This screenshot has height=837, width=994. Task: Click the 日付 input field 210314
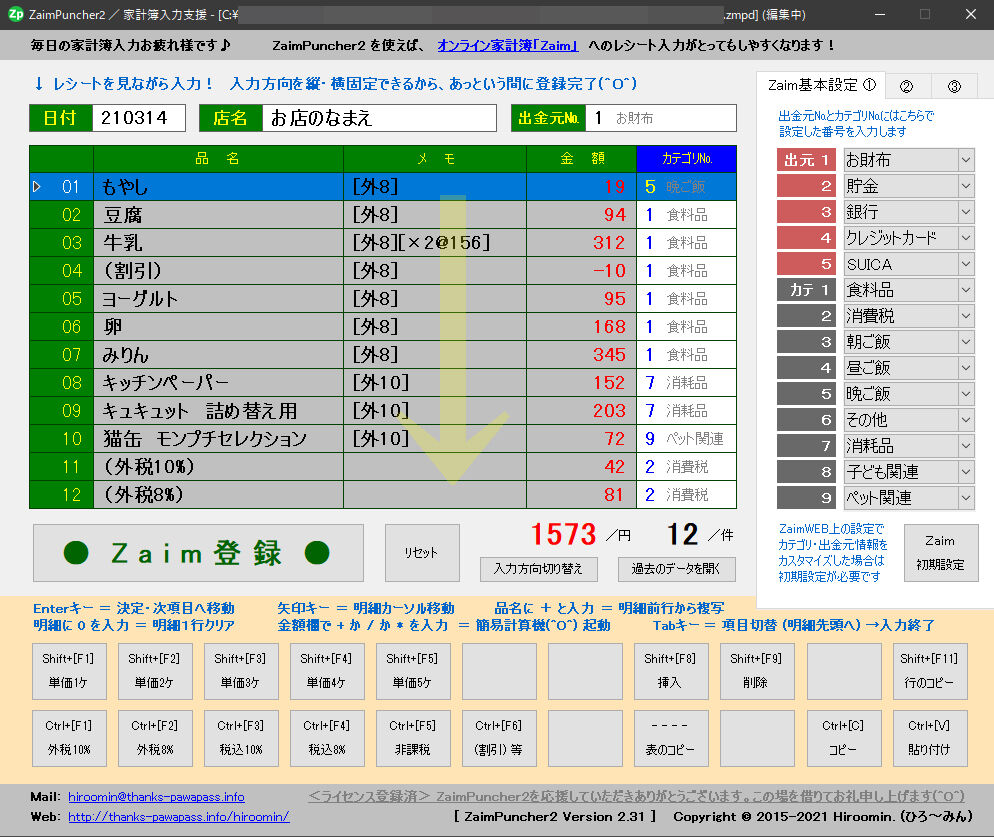coord(139,118)
